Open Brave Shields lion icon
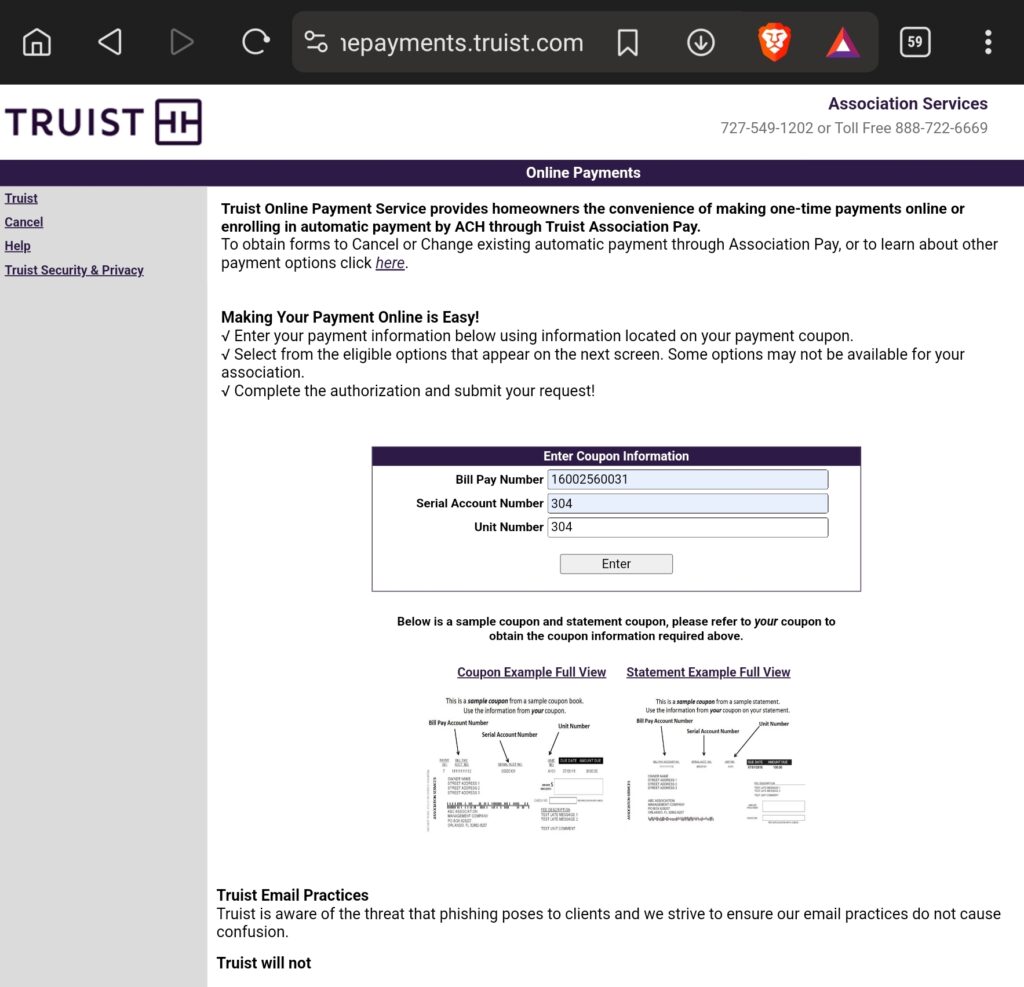1024x987 pixels. 774,42
